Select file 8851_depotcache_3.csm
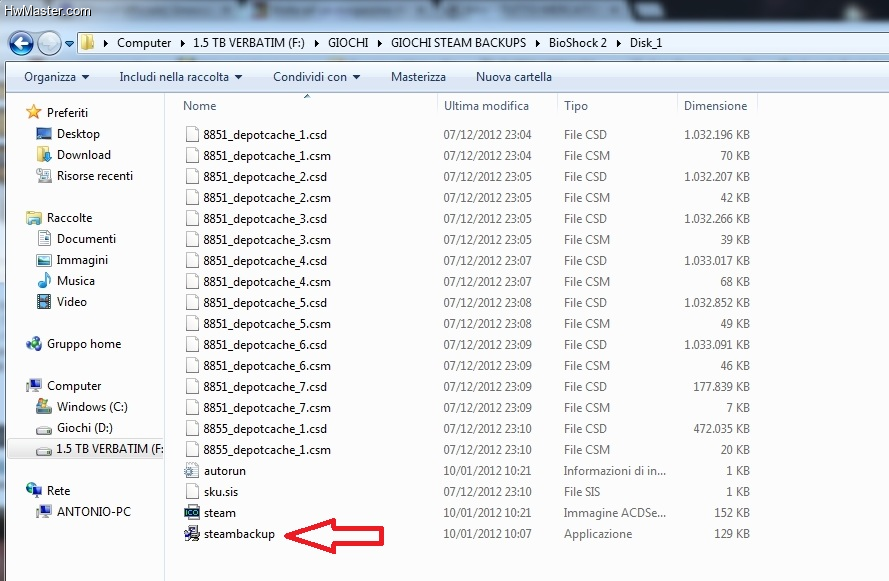 pyautogui.click(x=267, y=240)
